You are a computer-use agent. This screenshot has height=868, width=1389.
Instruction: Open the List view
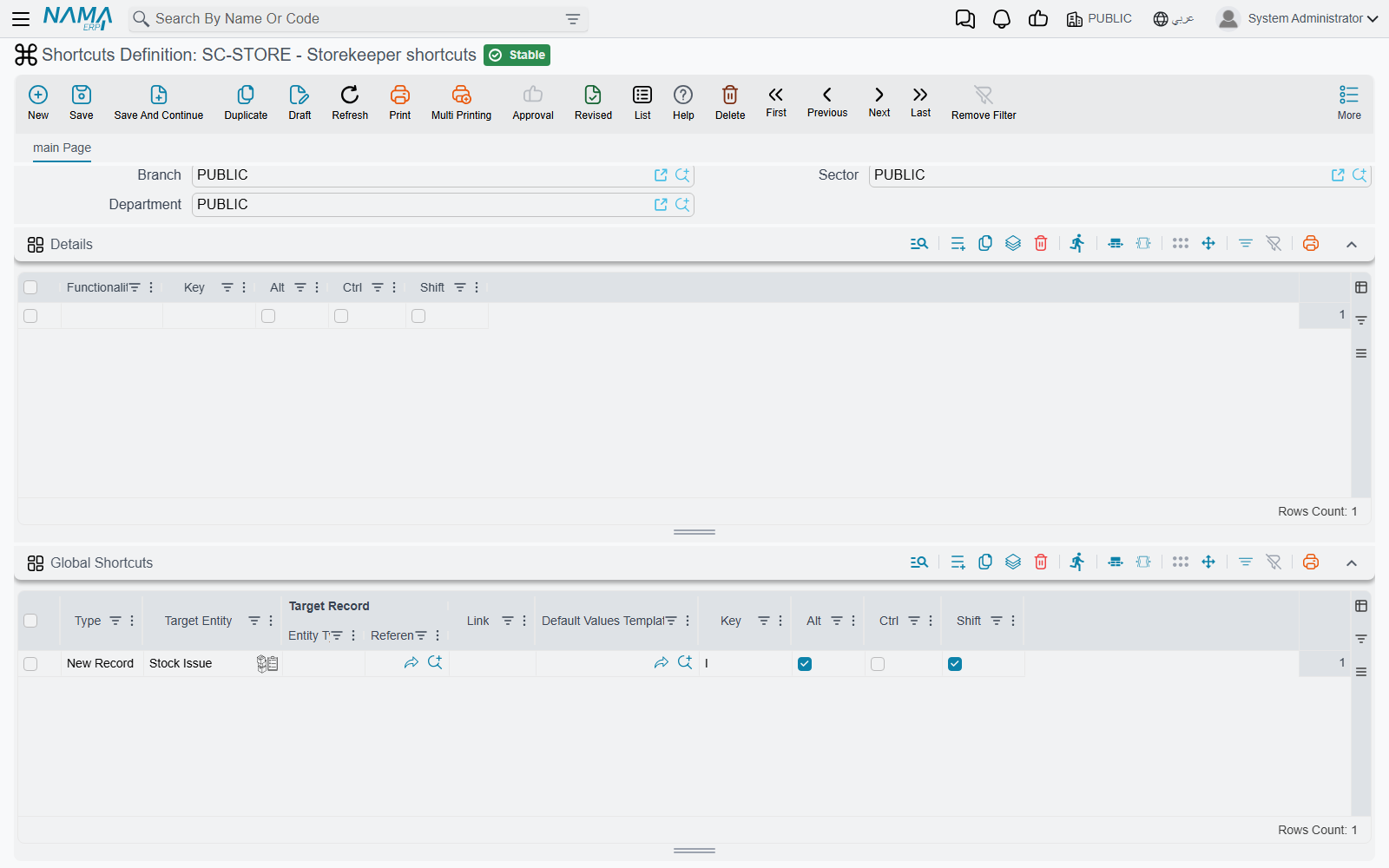click(642, 102)
